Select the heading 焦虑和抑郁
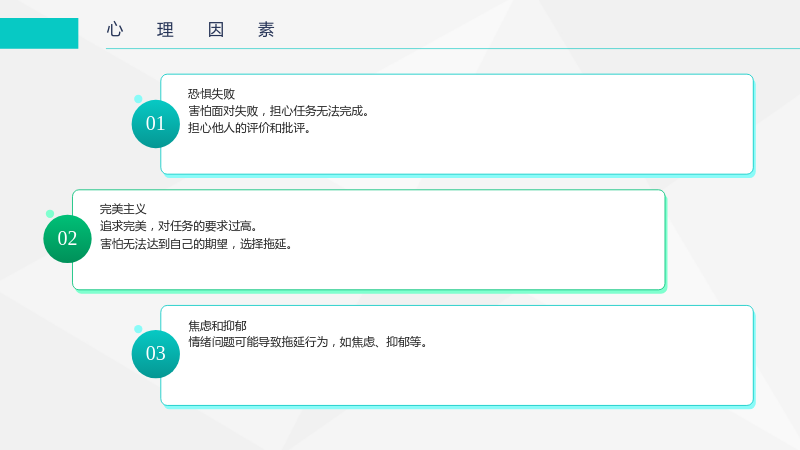This screenshot has height=450, width=800. 217,326
